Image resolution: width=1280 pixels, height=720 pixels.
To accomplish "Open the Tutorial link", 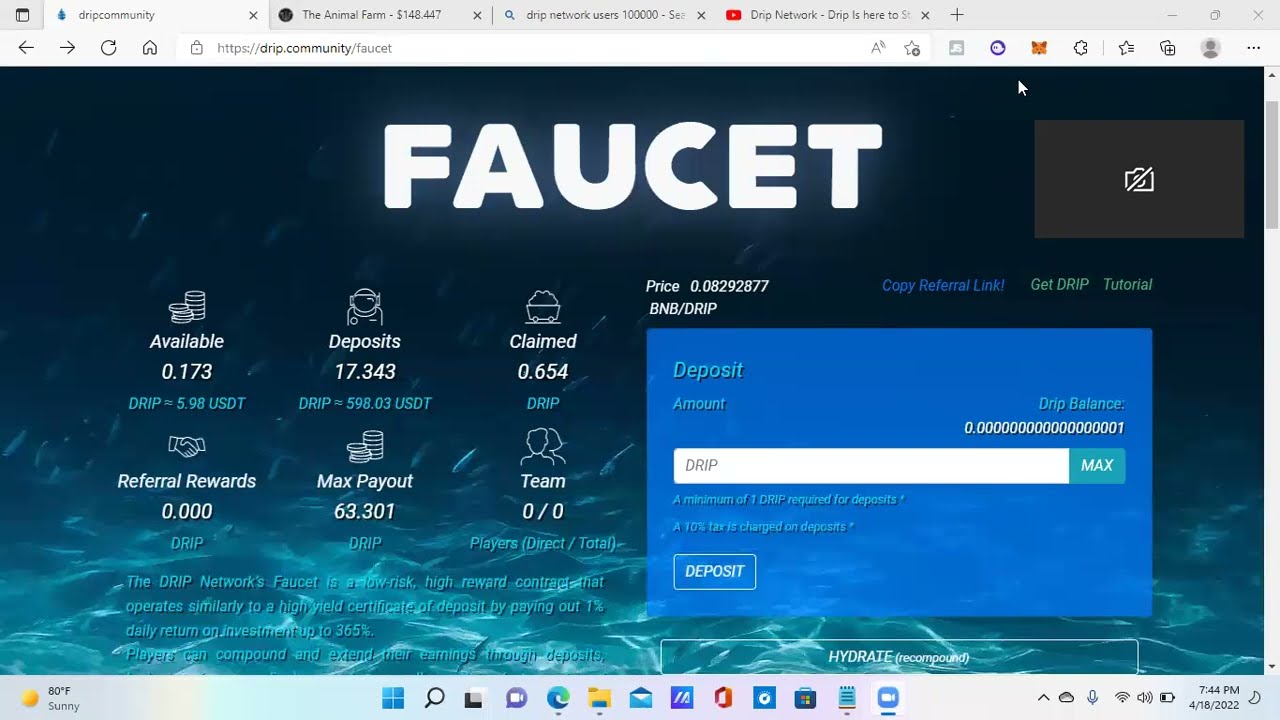I will pyautogui.click(x=1127, y=285).
